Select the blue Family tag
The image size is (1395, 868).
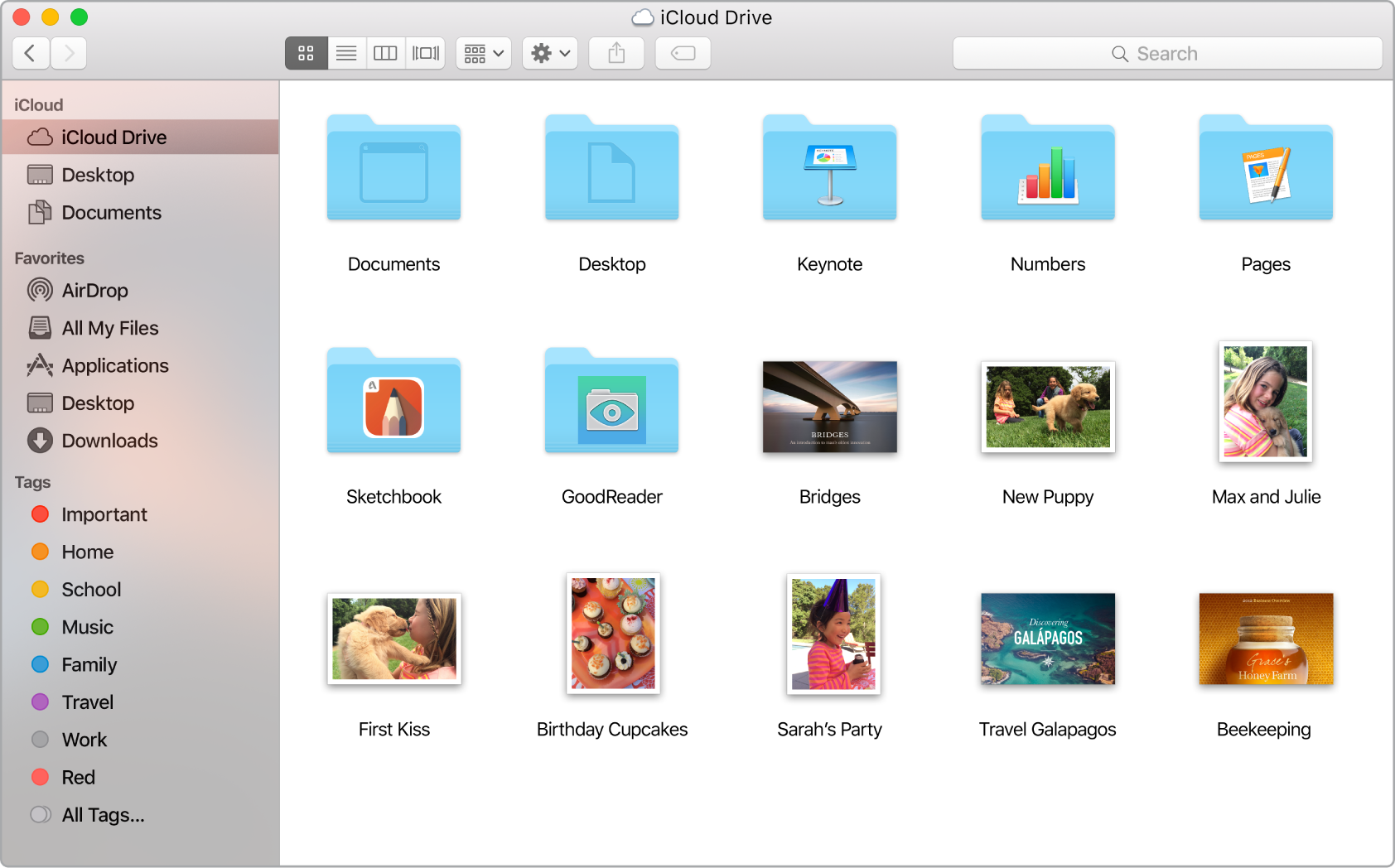tap(140, 665)
